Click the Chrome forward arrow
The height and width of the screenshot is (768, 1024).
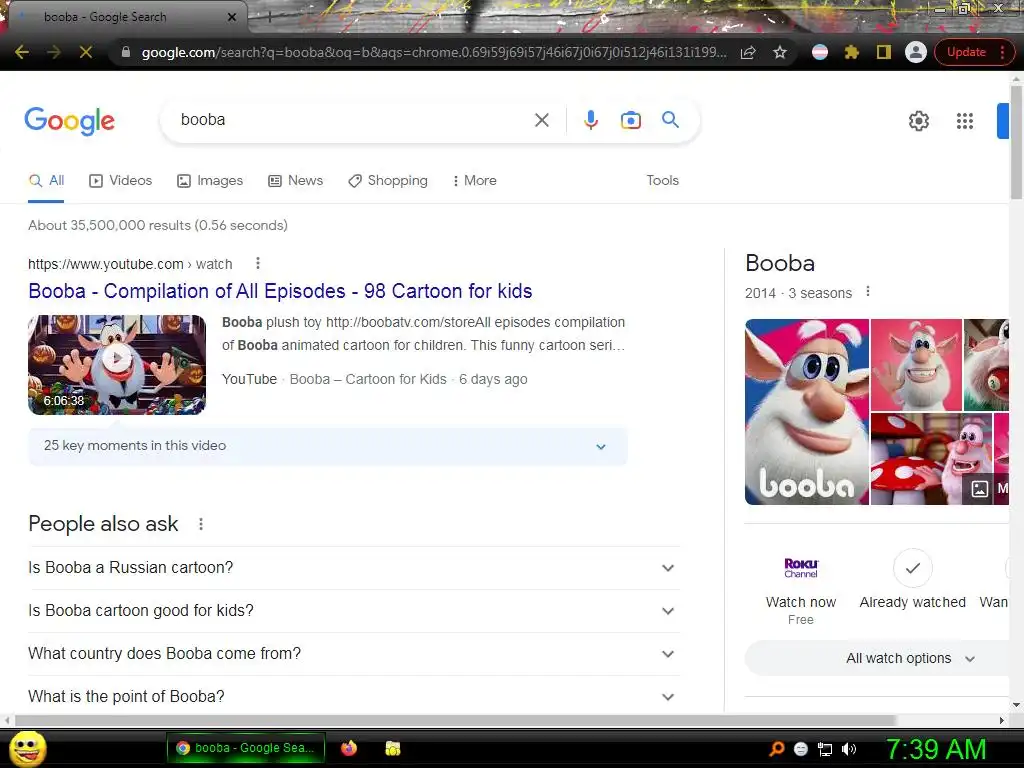(x=54, y=52)
